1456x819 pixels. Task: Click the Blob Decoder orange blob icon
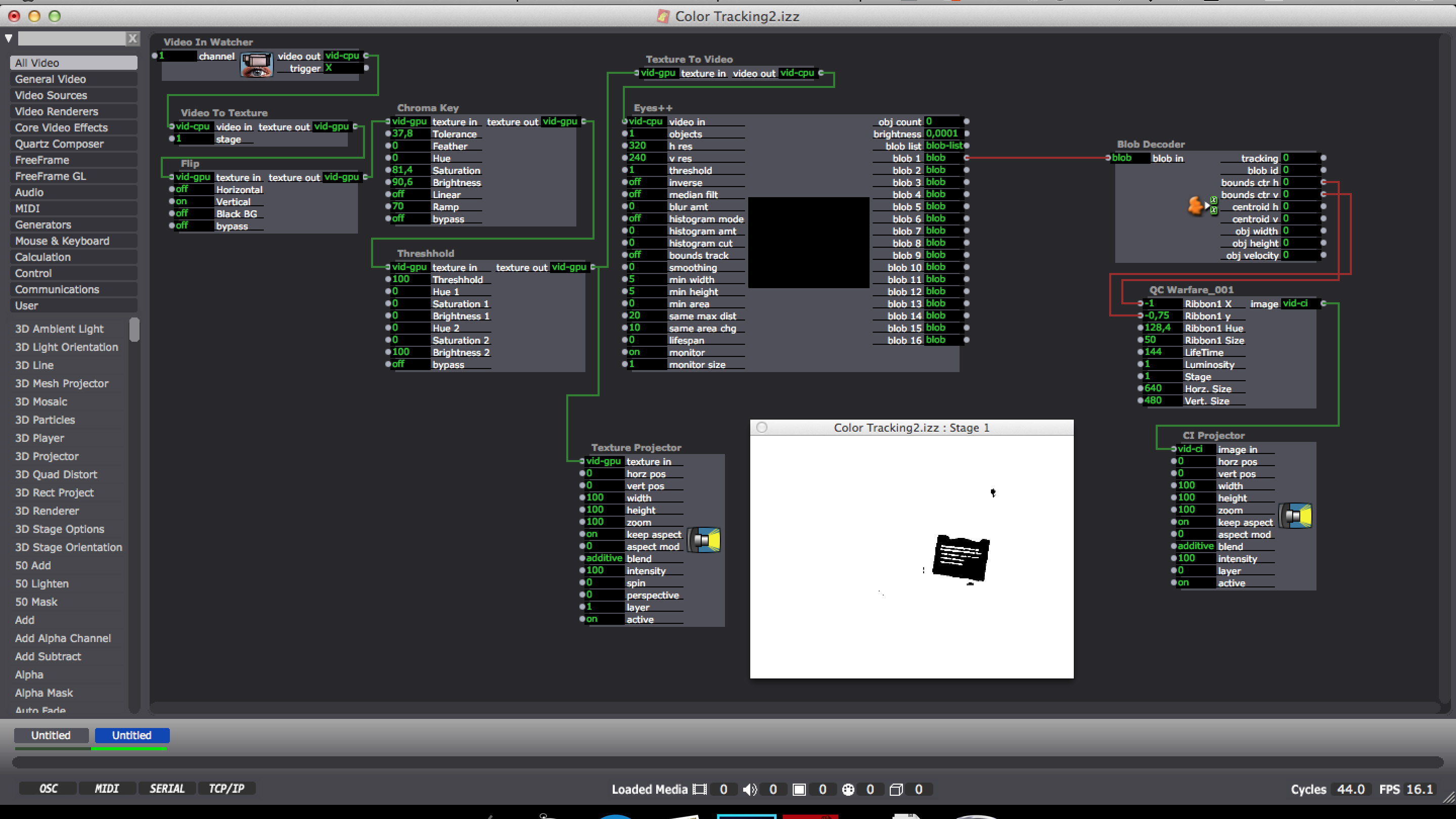point(1196,206)
